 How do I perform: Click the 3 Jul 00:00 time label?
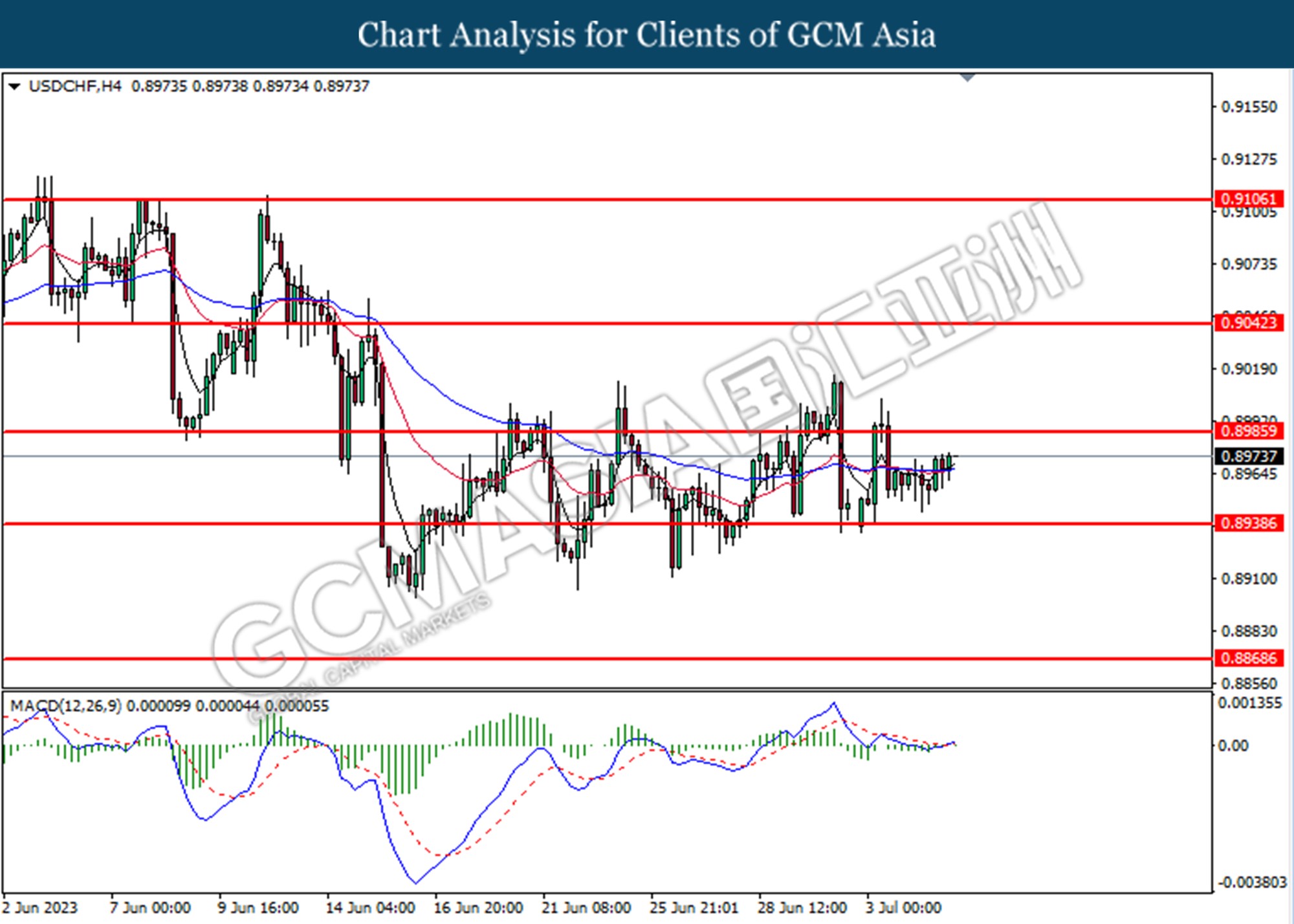pos(903,908)
